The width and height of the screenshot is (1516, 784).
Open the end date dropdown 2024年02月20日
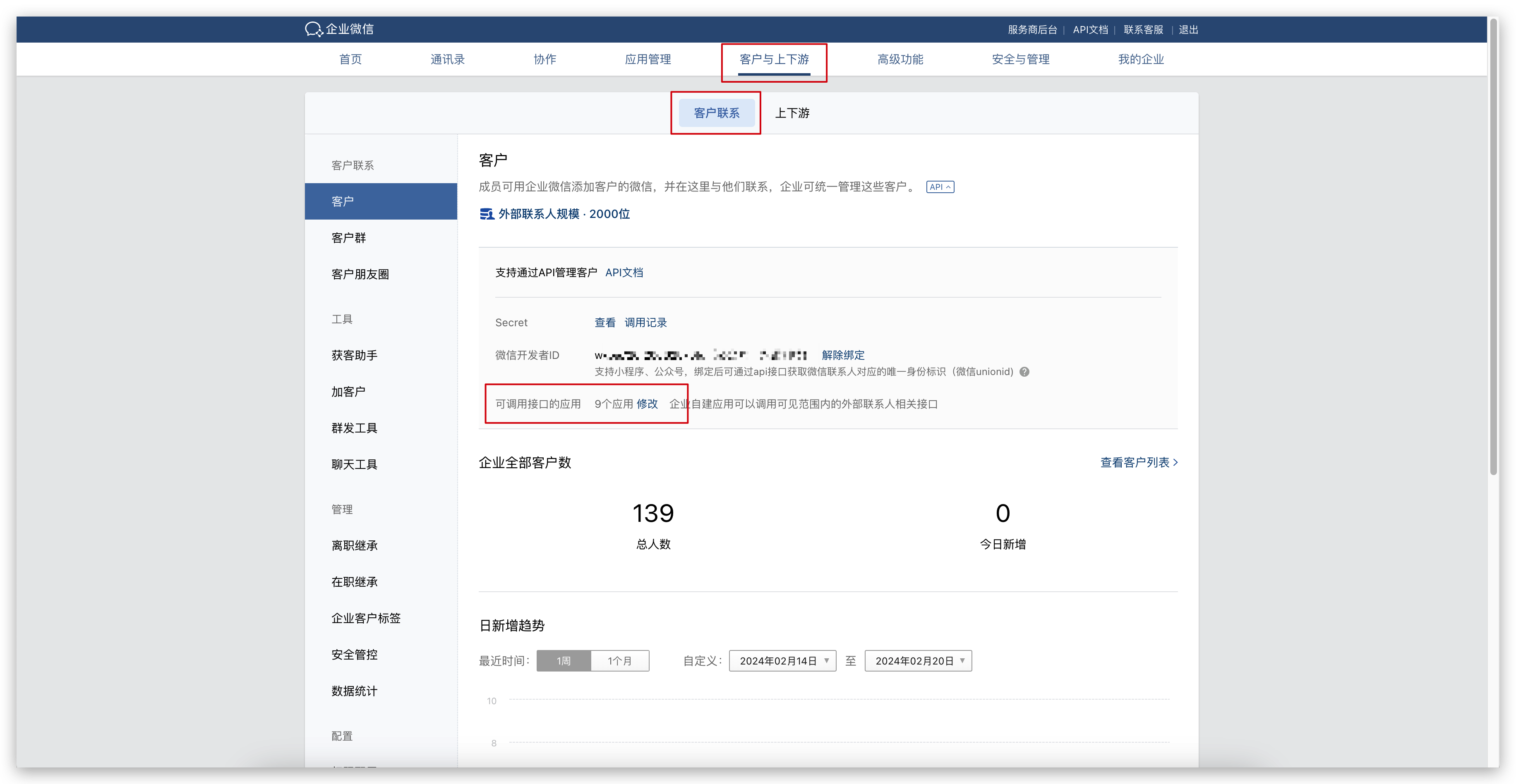pos(918,660)
